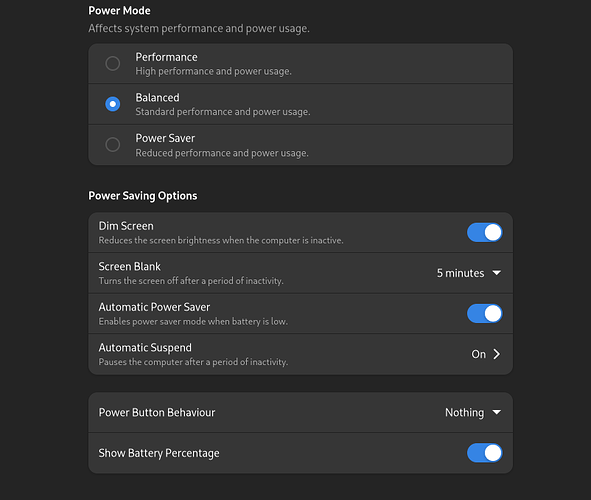Choose the Power Saver radio button

pos(113,145)
